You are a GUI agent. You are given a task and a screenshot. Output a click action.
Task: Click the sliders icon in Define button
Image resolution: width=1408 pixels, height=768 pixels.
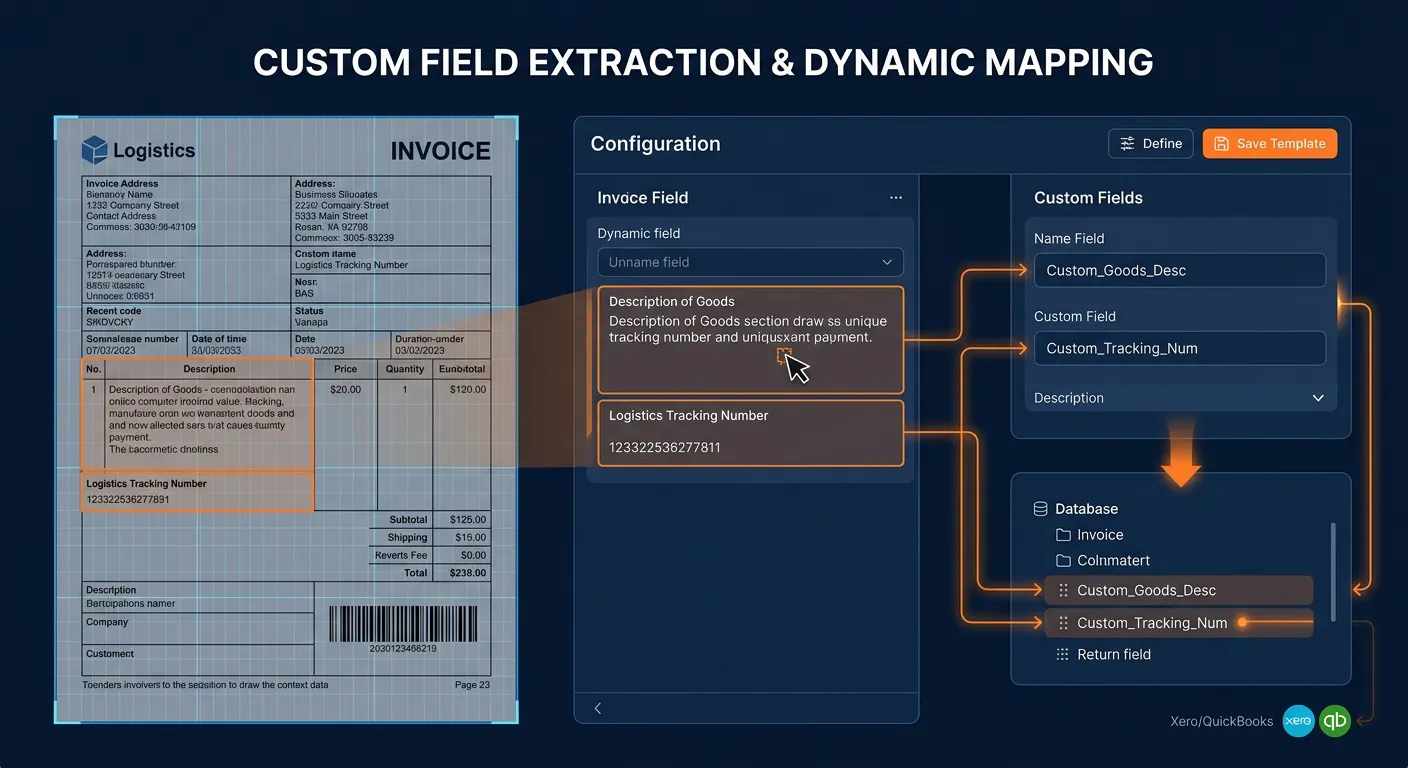click(1127, 144)
